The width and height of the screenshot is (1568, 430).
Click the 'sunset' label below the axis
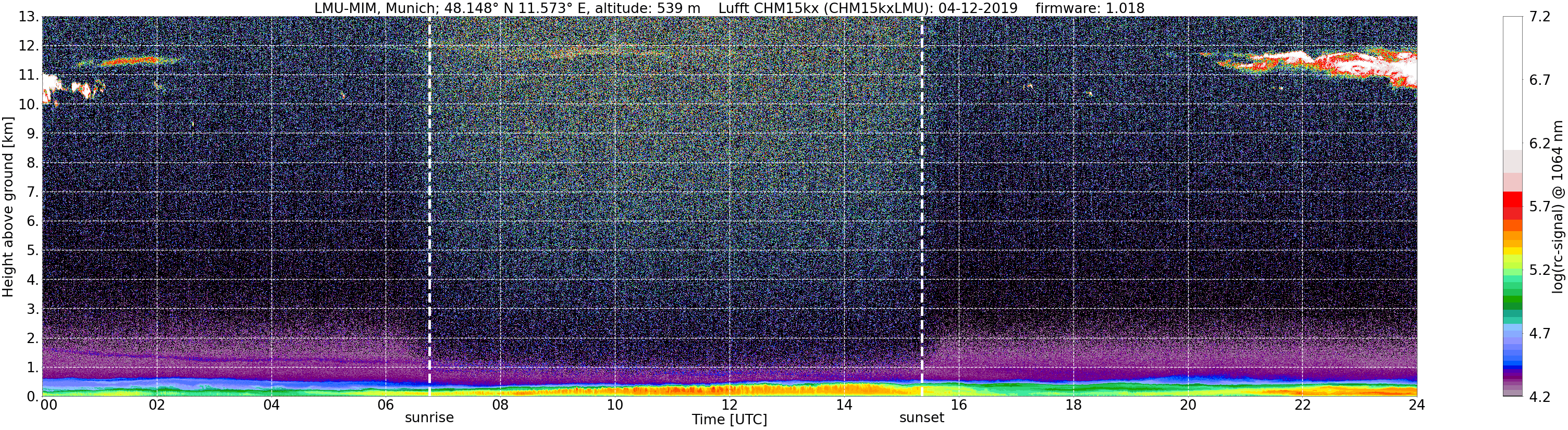[x=921, y=418]
